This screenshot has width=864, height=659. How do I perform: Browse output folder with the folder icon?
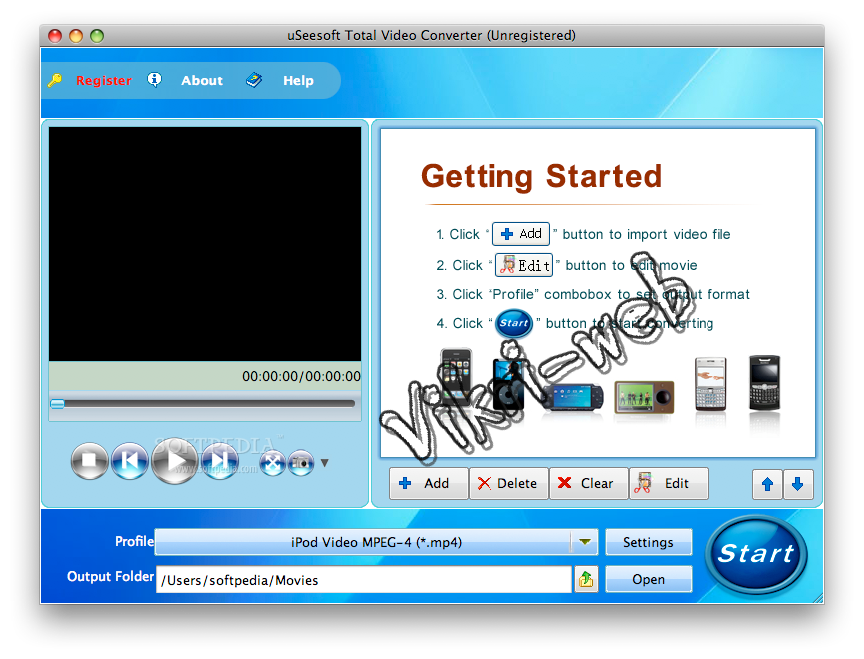click(587, 578)
